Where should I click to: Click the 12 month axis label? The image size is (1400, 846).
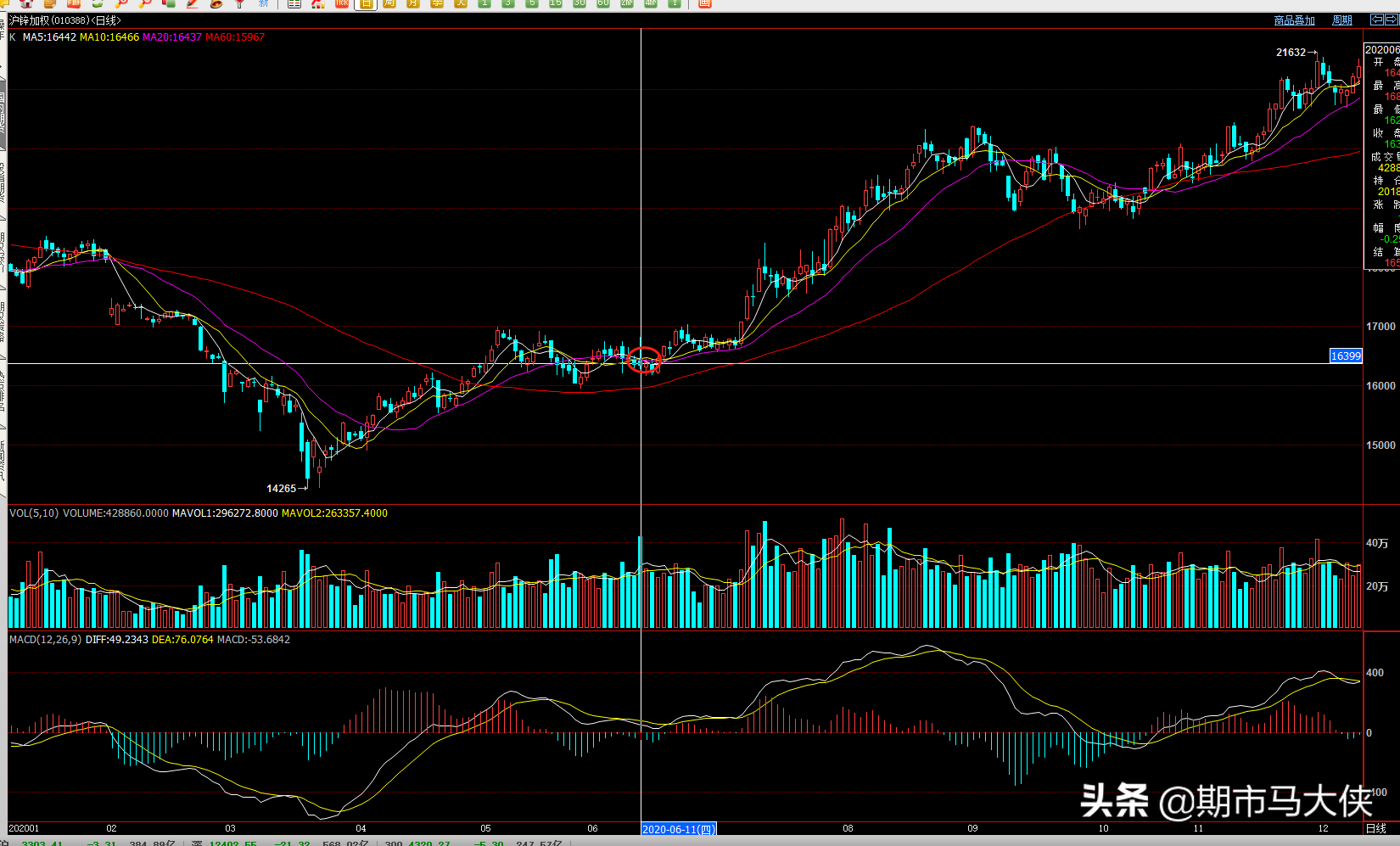tap(1323, 828)
